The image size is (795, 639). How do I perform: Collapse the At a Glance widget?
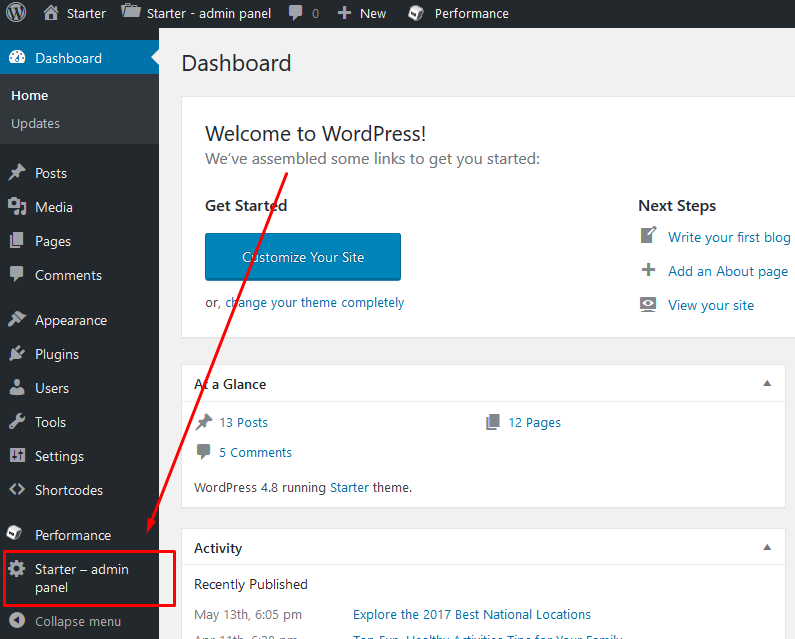tap(767, 384)
